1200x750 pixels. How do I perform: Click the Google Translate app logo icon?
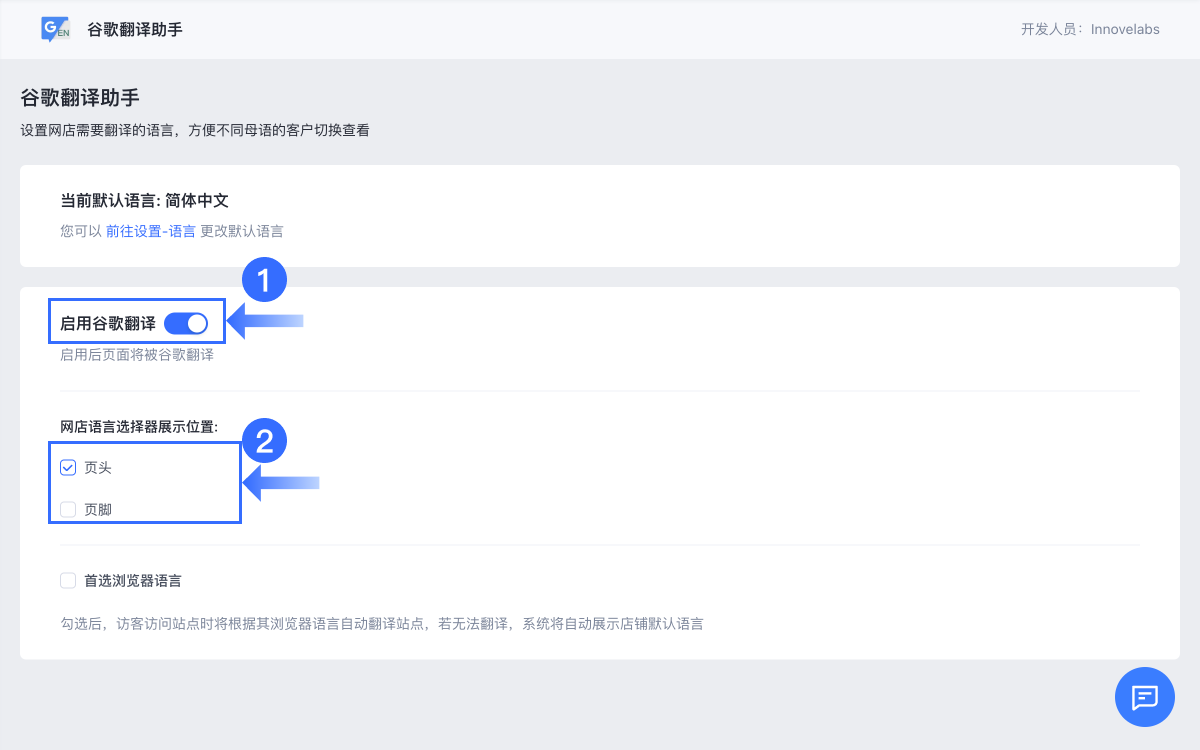pyautogui.click(x=56, y=29)
